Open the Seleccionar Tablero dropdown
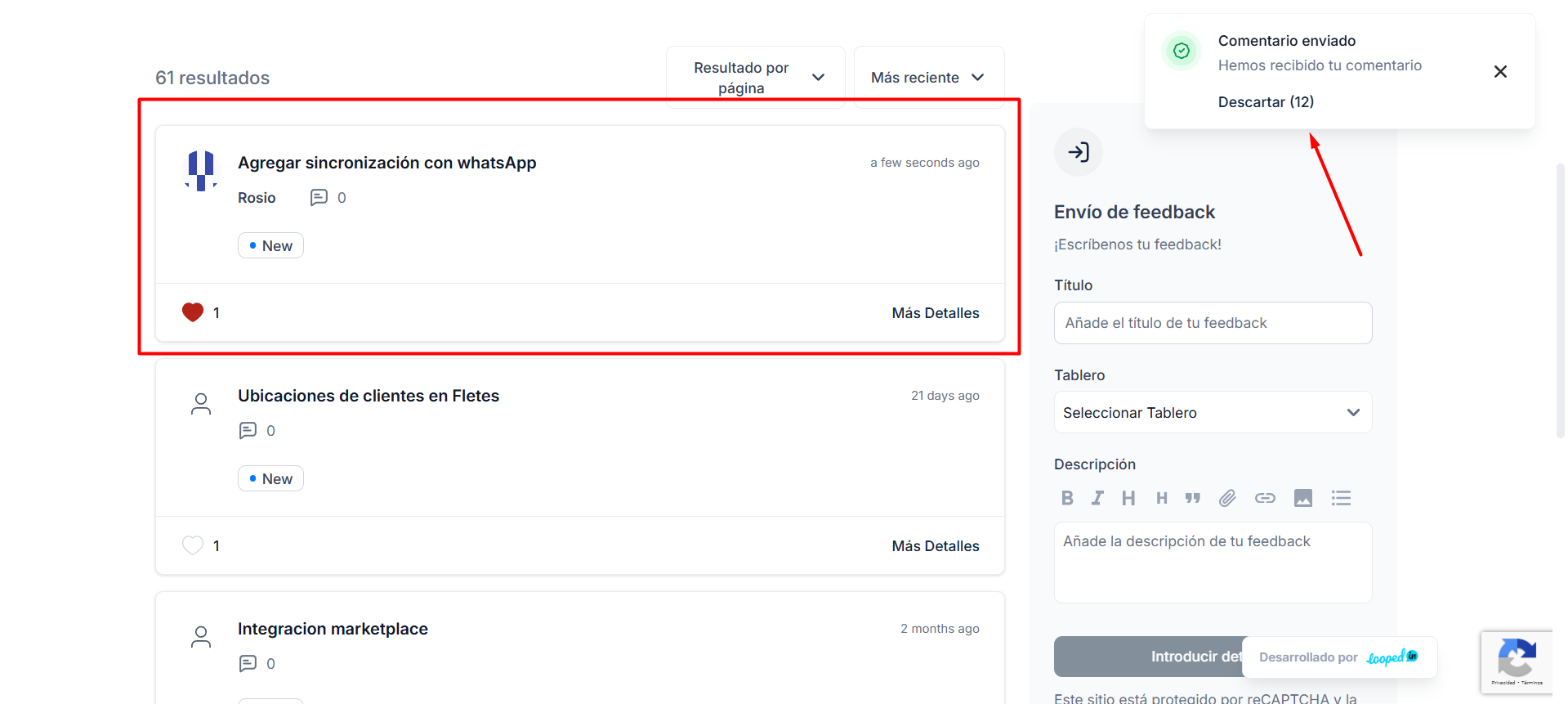Viewport: 1568px width, 704px height. coord(1213,413)
